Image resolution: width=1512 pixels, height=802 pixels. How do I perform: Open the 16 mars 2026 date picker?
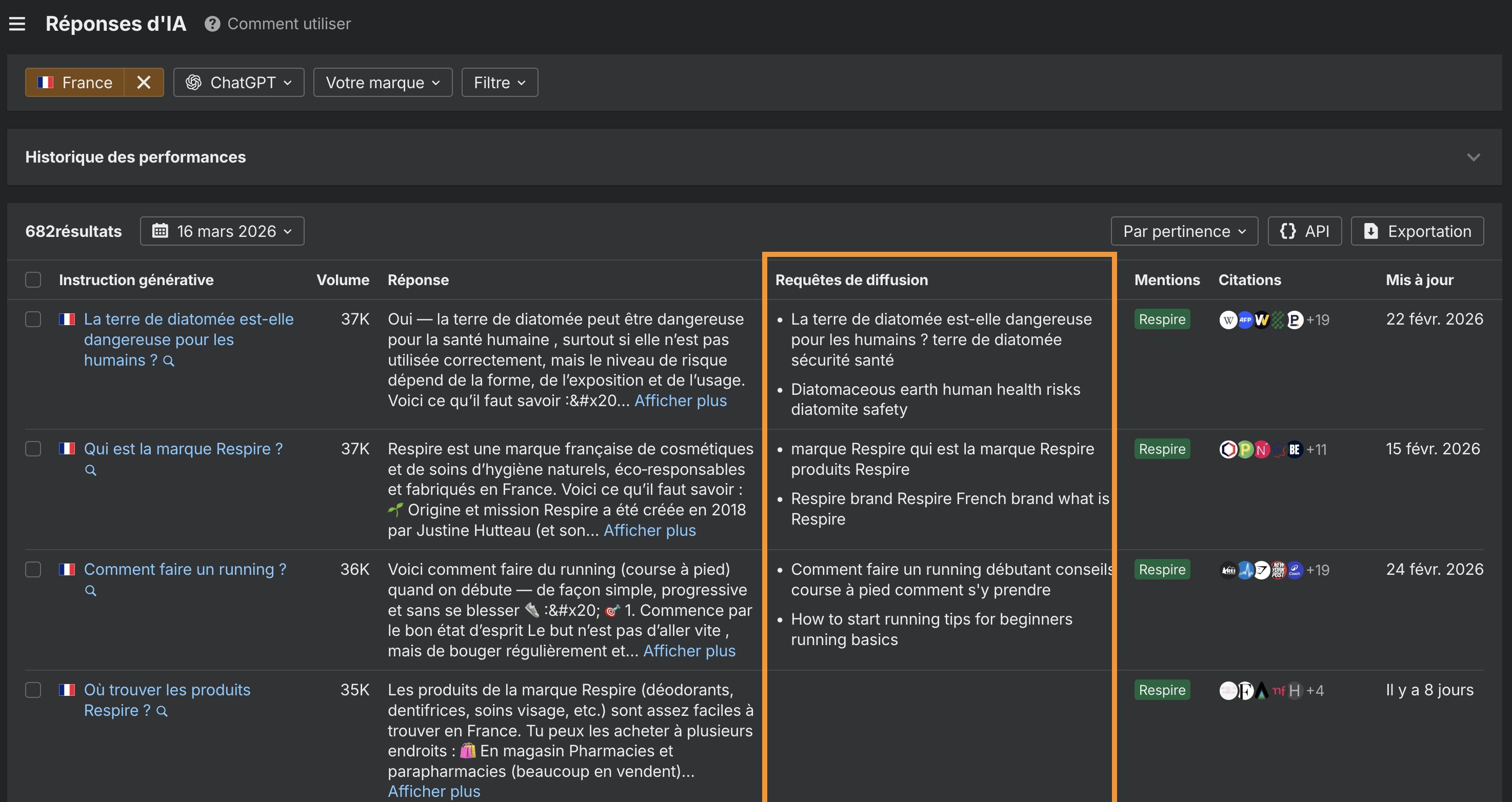click(x=222, y=231)
